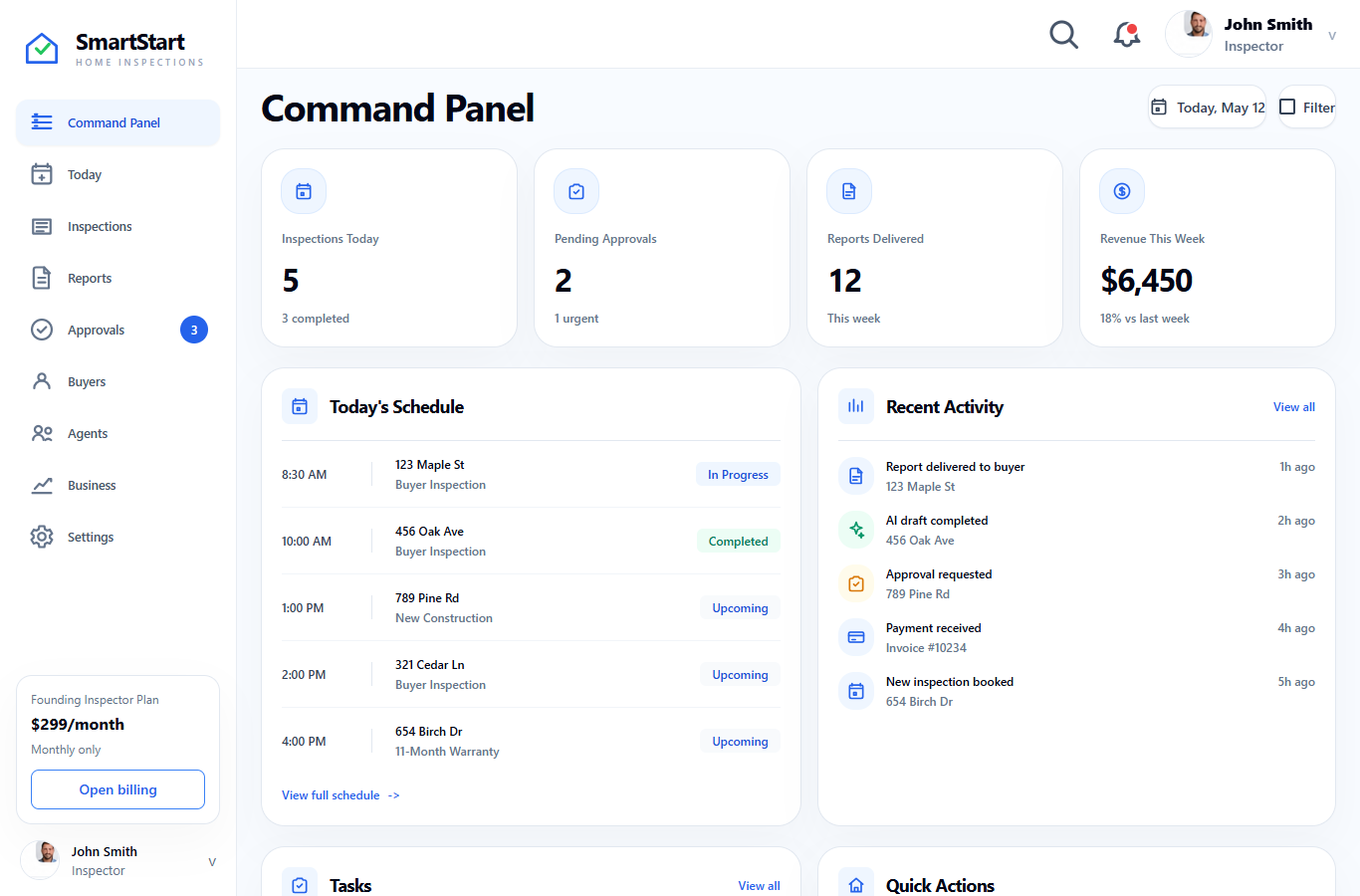Click the SmartStart house logo icon

point(42,48)
